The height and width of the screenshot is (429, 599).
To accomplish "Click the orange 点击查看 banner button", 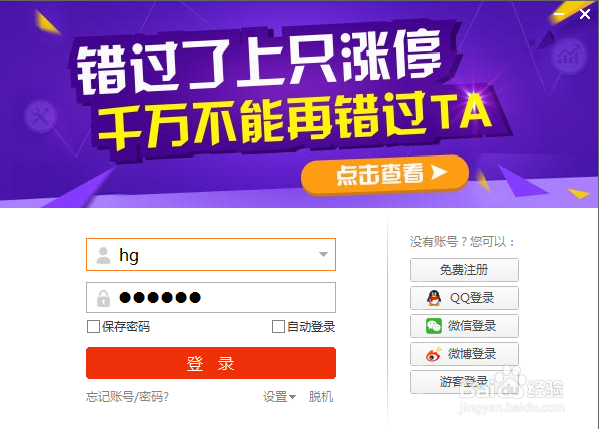I will [385, 175].
